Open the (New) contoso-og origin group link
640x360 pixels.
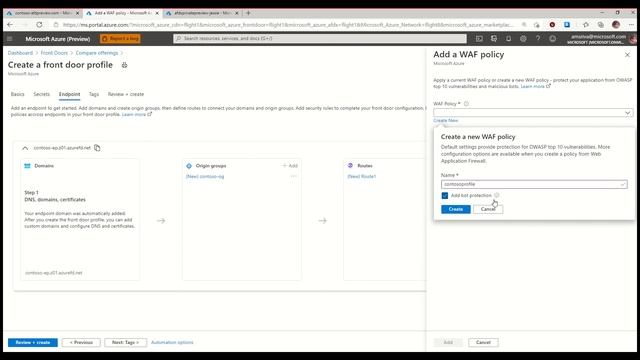(205, 177)
